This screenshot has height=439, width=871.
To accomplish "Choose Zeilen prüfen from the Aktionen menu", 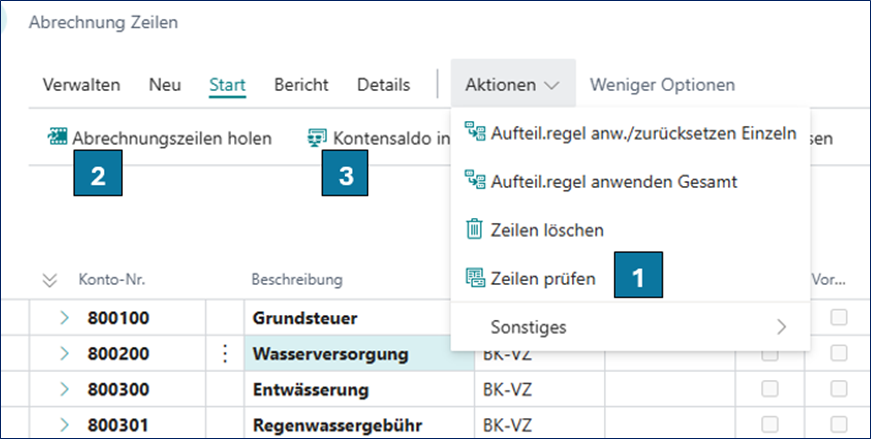I will (630, 278).
